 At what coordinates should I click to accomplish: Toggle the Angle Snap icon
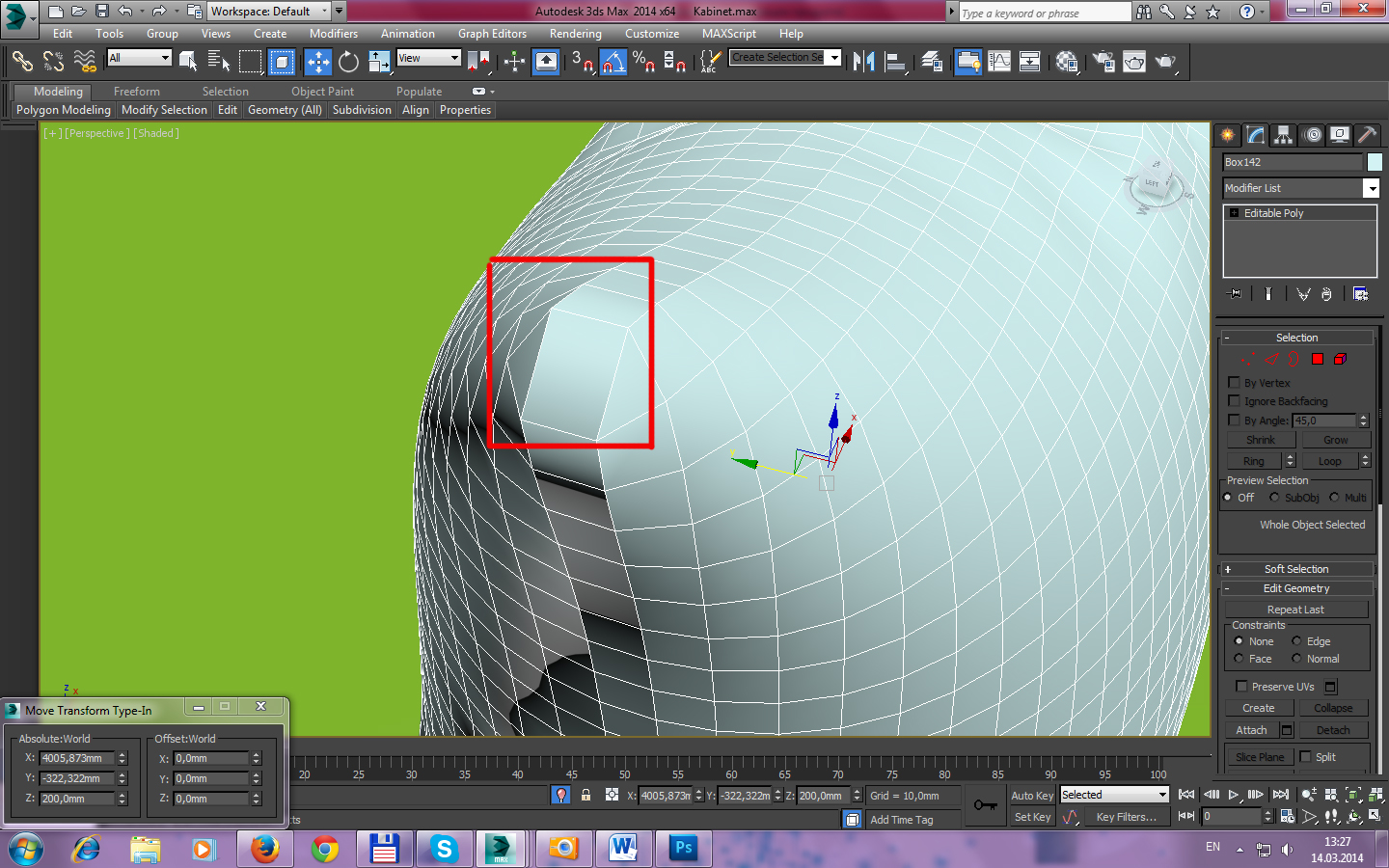click(x=613, y=62)
